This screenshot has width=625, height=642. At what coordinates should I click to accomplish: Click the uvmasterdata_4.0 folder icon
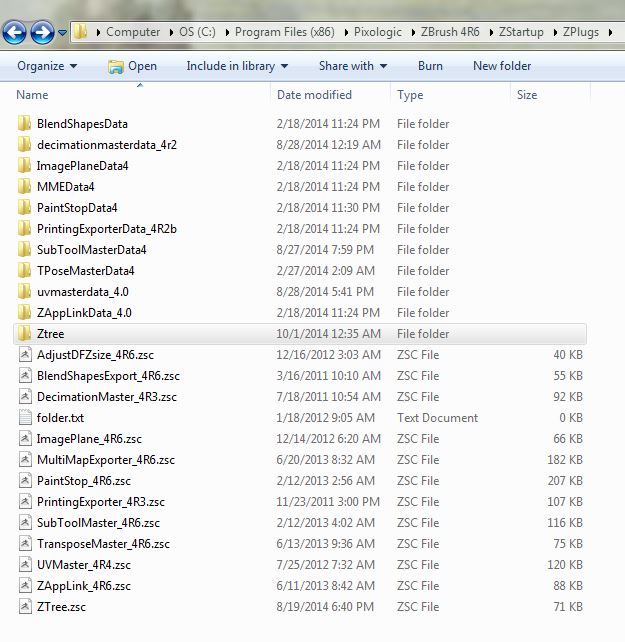25,291
